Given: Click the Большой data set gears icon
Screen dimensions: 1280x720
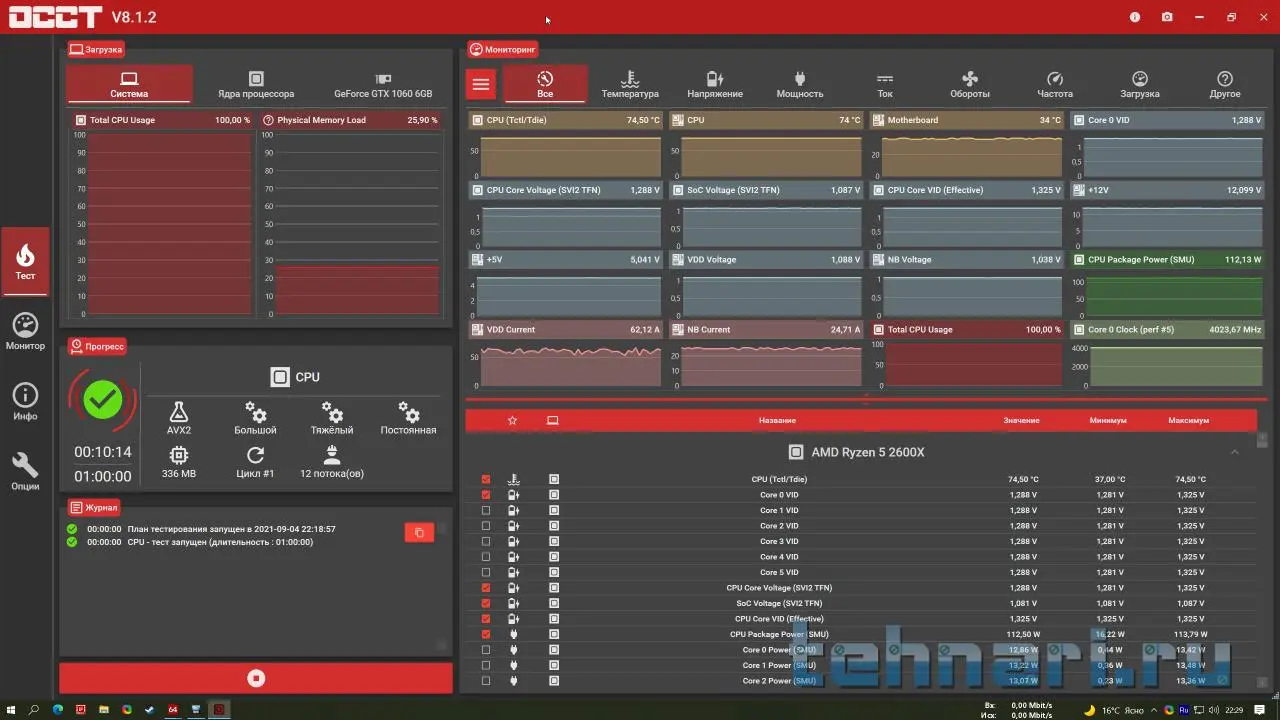Looking at the screenshot, I should pyautogui.click(x=256, y=412).
